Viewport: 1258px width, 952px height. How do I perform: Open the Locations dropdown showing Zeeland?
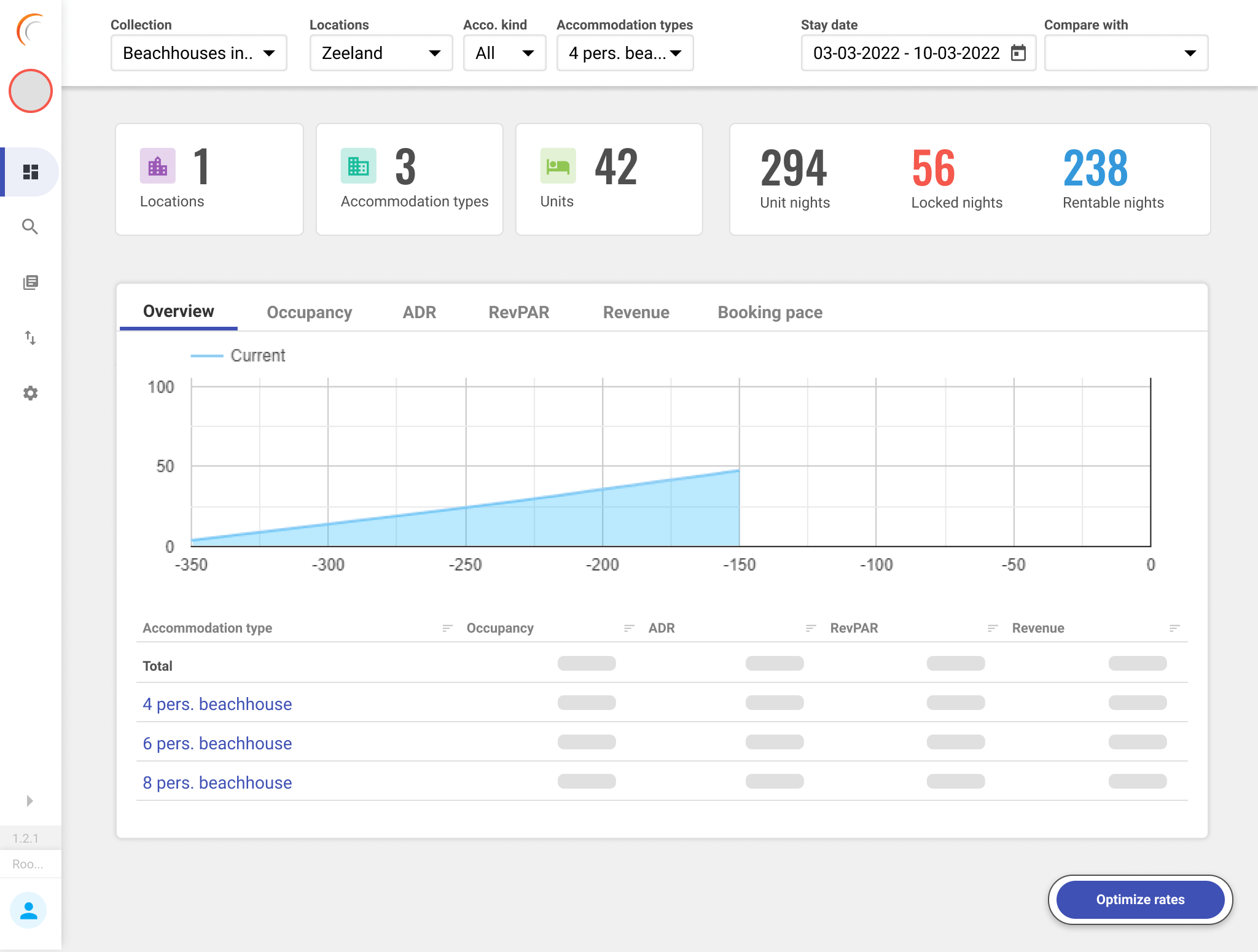(x=381, y=53)
